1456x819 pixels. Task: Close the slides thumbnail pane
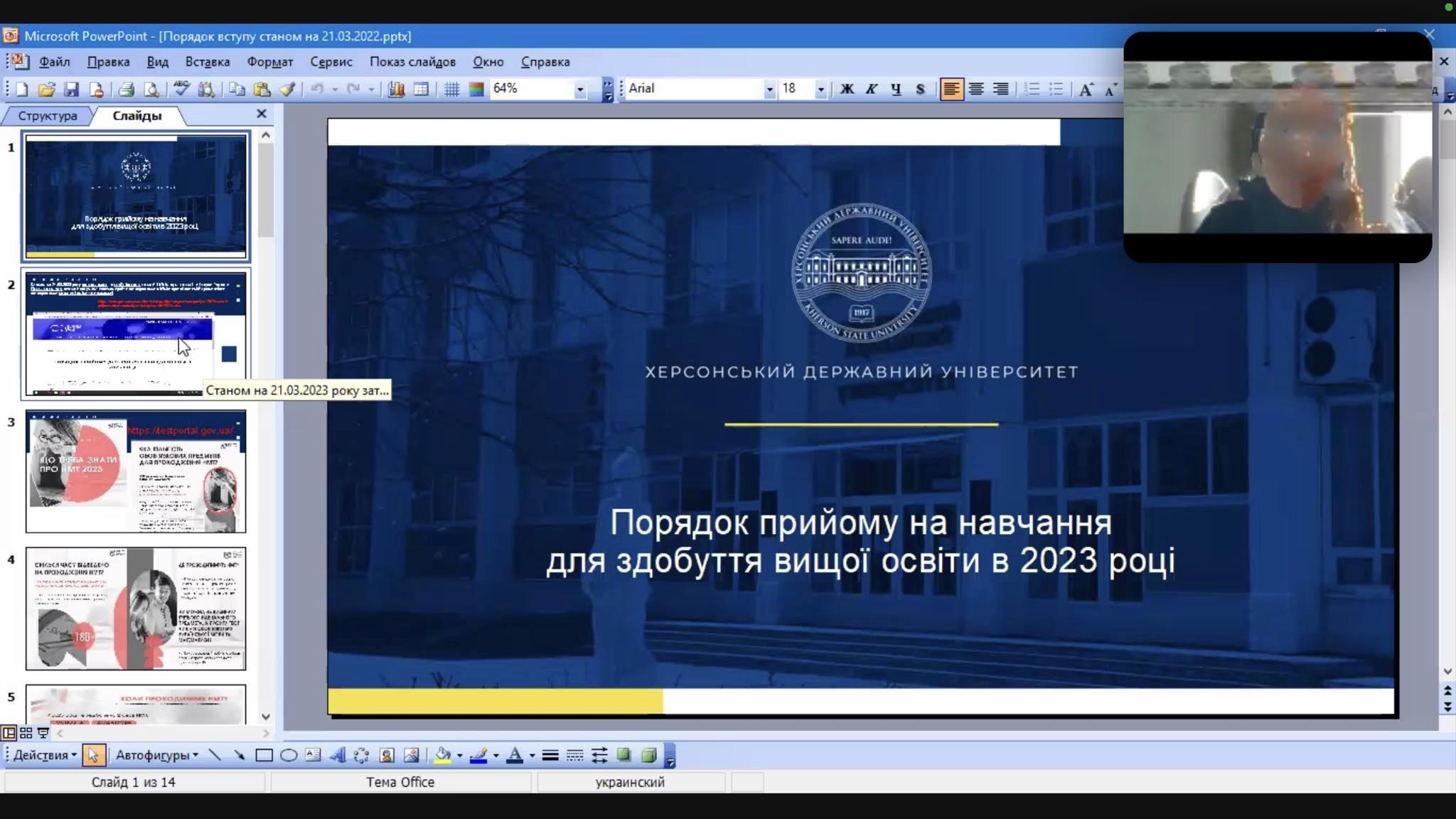click(x=262, y=114)
